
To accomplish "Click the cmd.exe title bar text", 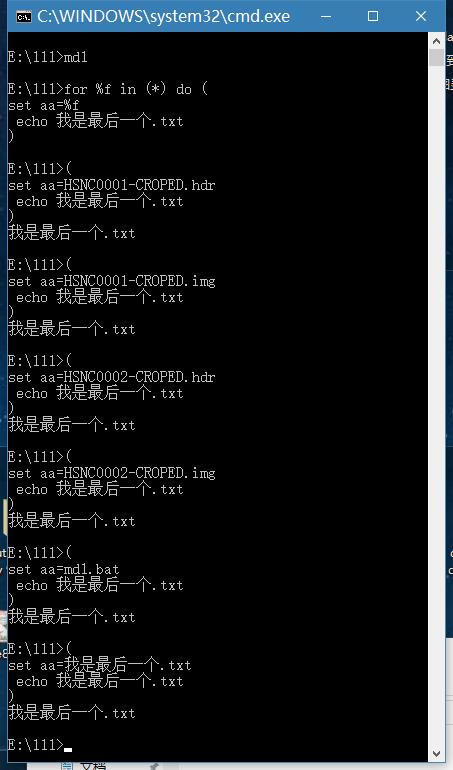I will (164, 16).
